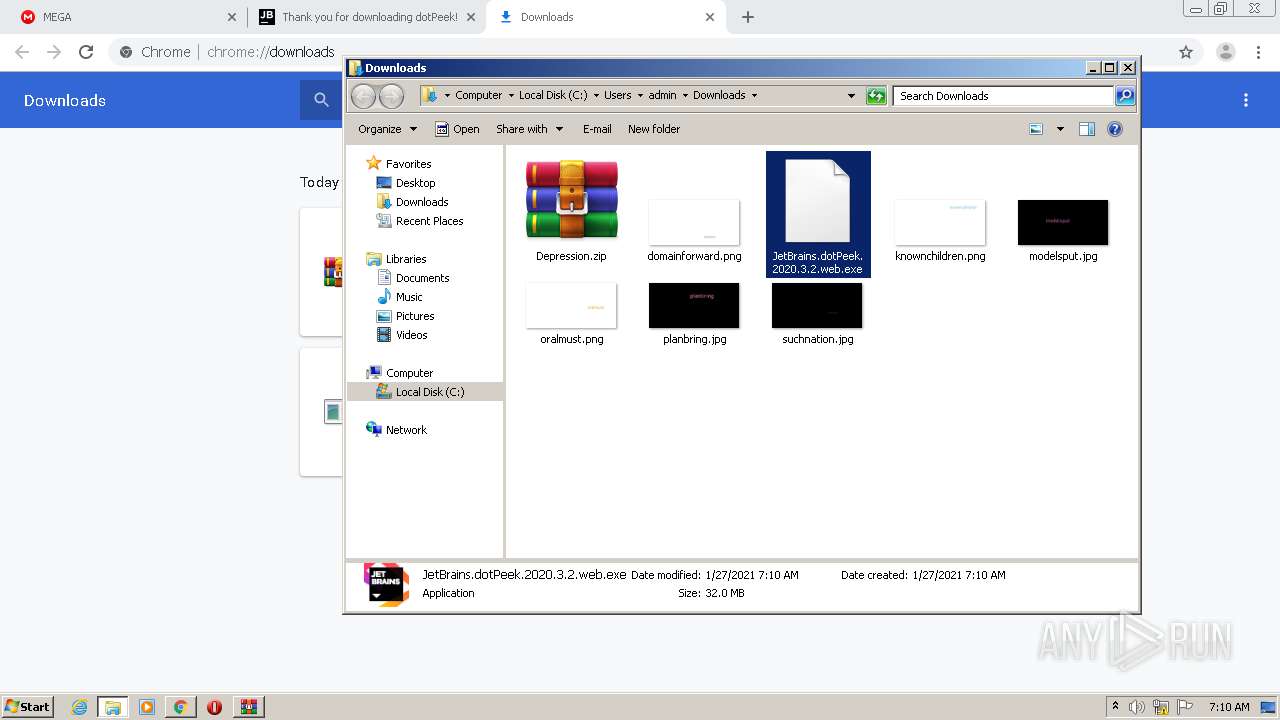This screenshot has height=720, width=1280.
Task: Open the Documents library
Action: click(x=413, y=278)
